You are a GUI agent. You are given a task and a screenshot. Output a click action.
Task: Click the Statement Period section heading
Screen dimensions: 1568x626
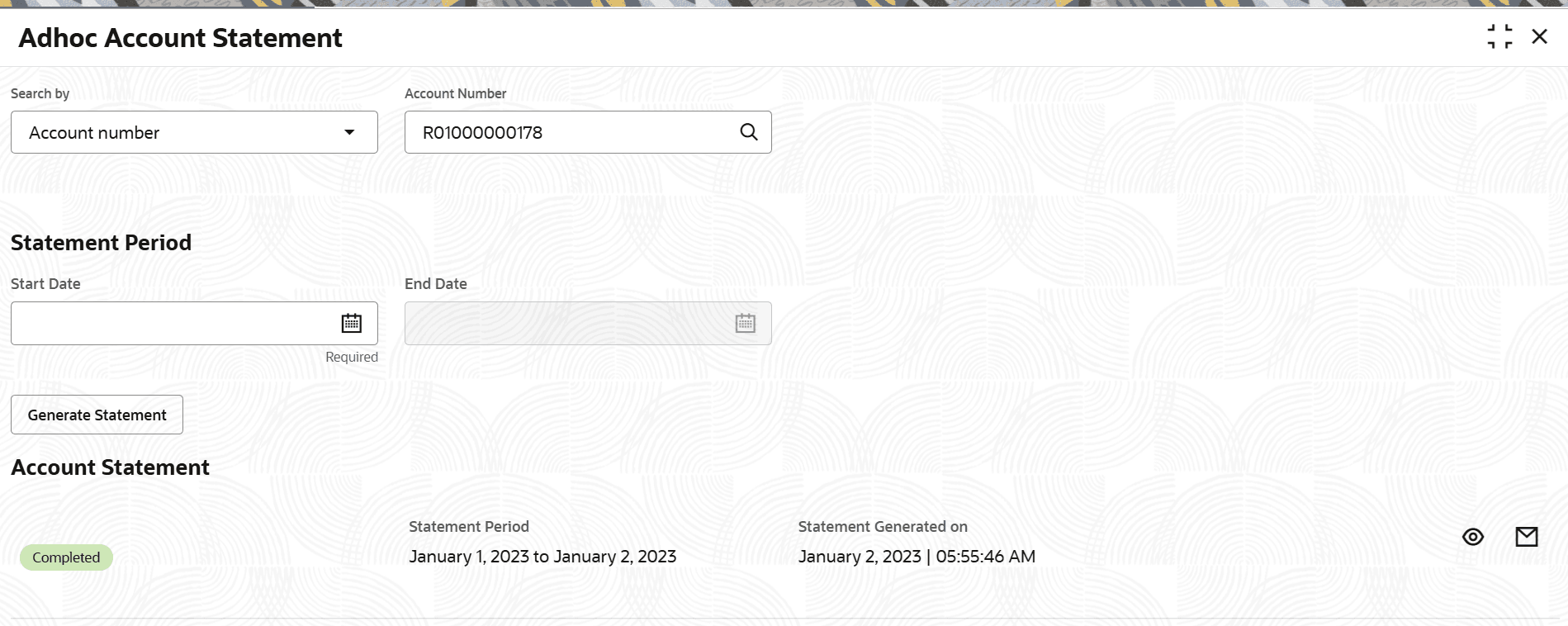point(101,243)
